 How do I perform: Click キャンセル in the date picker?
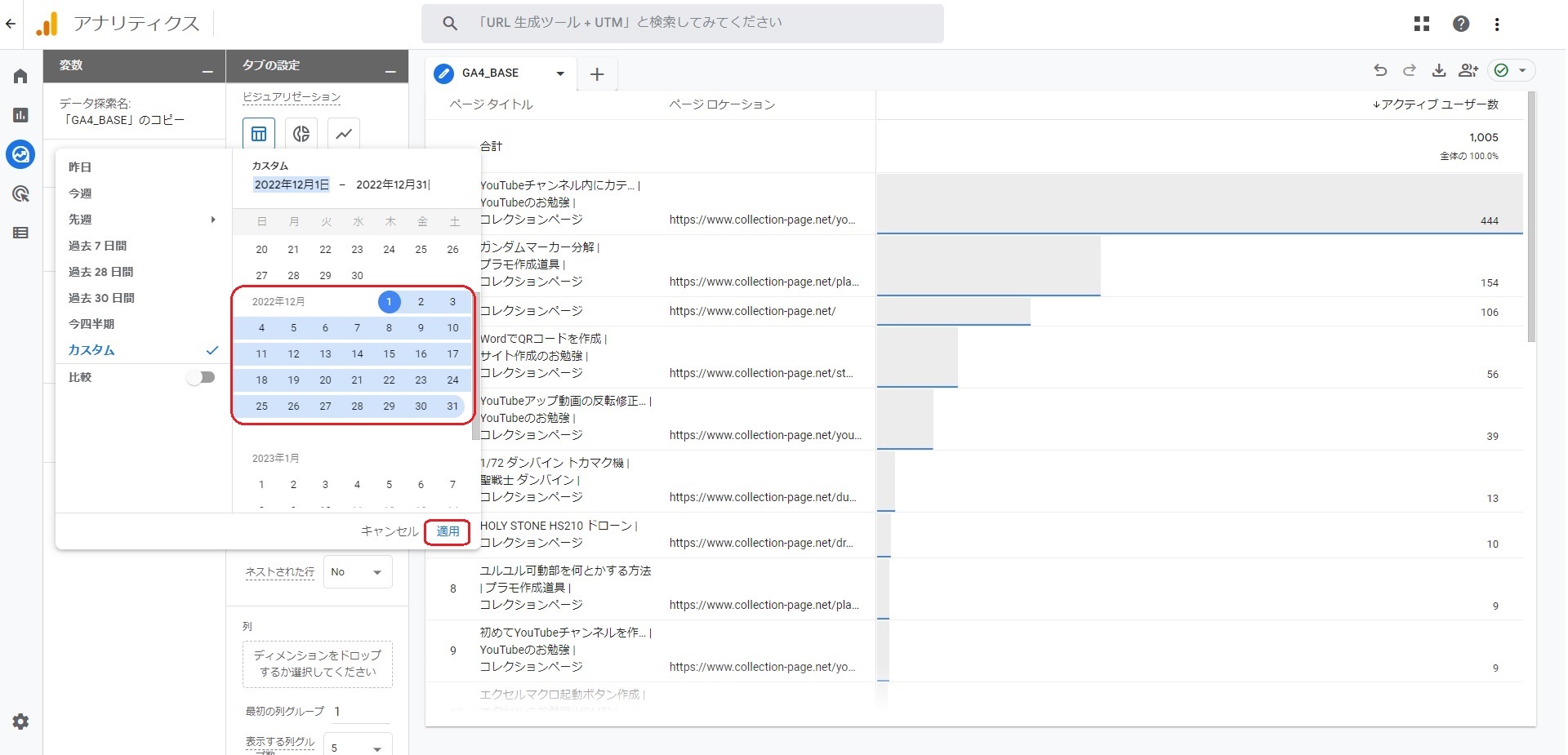tap(390, 531)
